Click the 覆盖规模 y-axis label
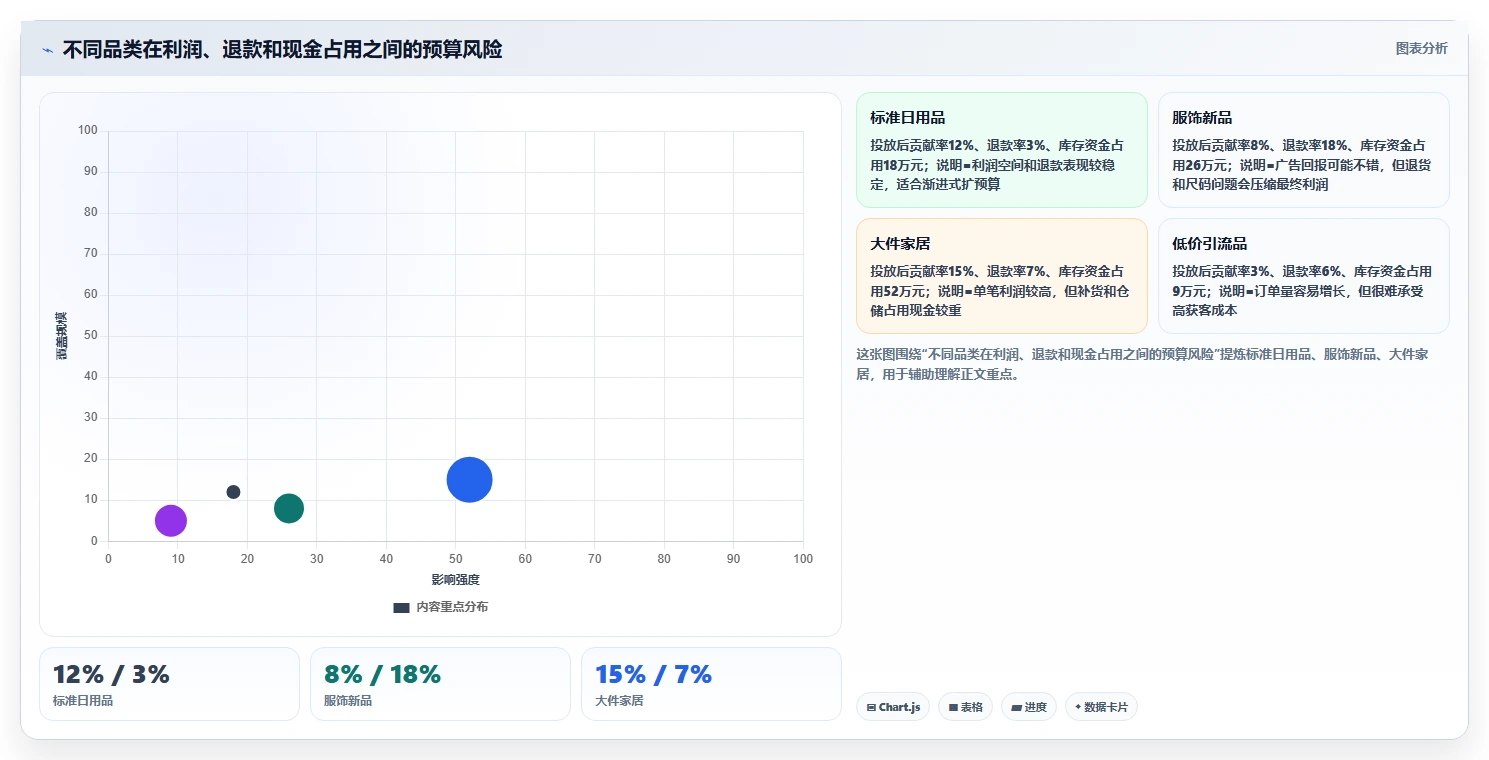This screenshot has width=1489, height=760. (x=62, y=336)
